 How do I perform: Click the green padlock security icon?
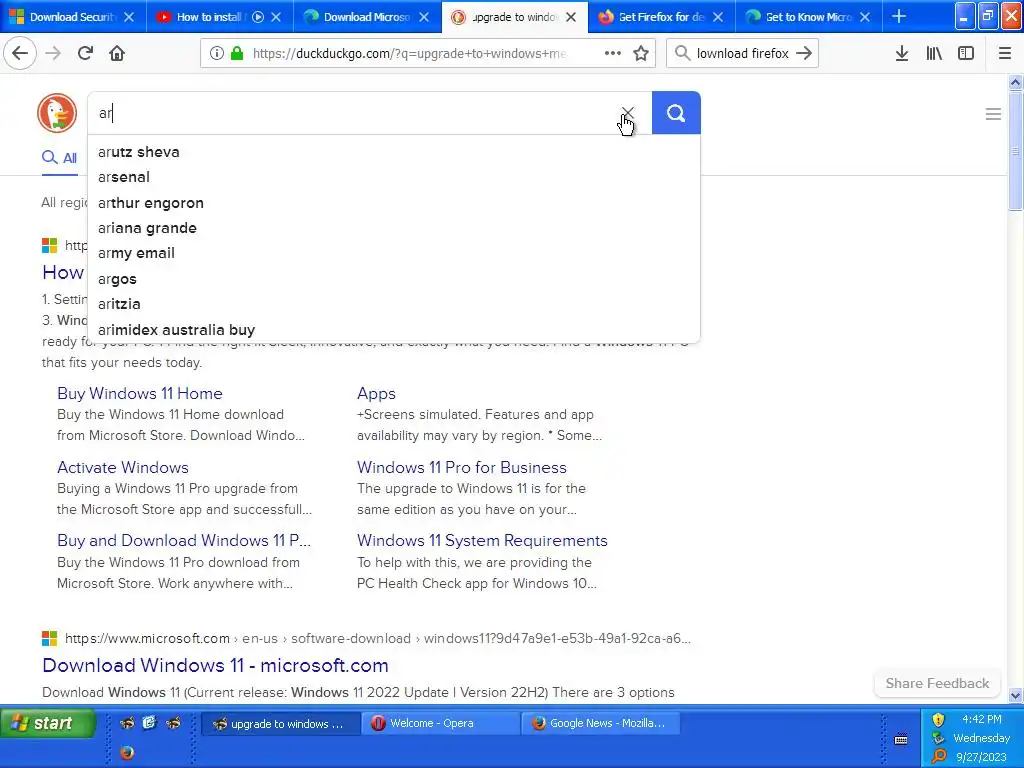tap(236, 54)
